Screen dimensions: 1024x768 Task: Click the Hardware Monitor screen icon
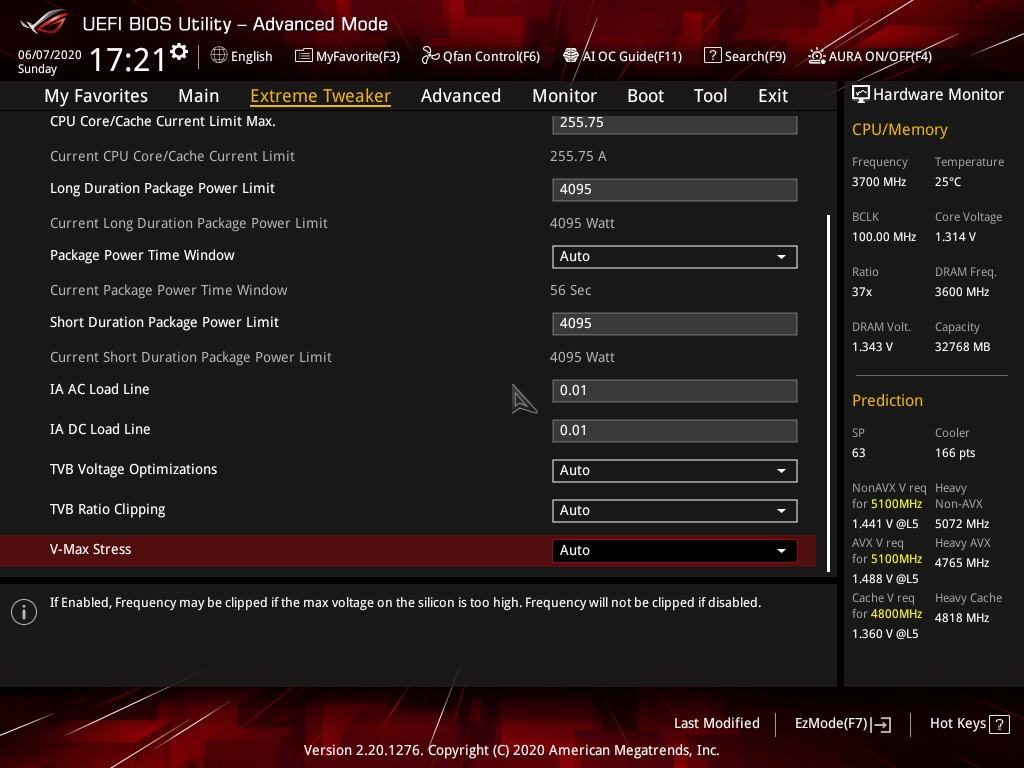[x=861, y=95]
